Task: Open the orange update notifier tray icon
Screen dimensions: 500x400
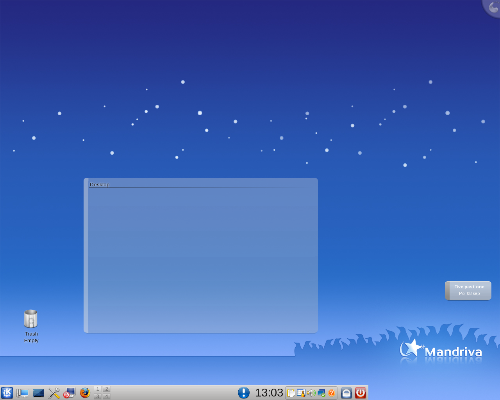Action: click(331, 393)
